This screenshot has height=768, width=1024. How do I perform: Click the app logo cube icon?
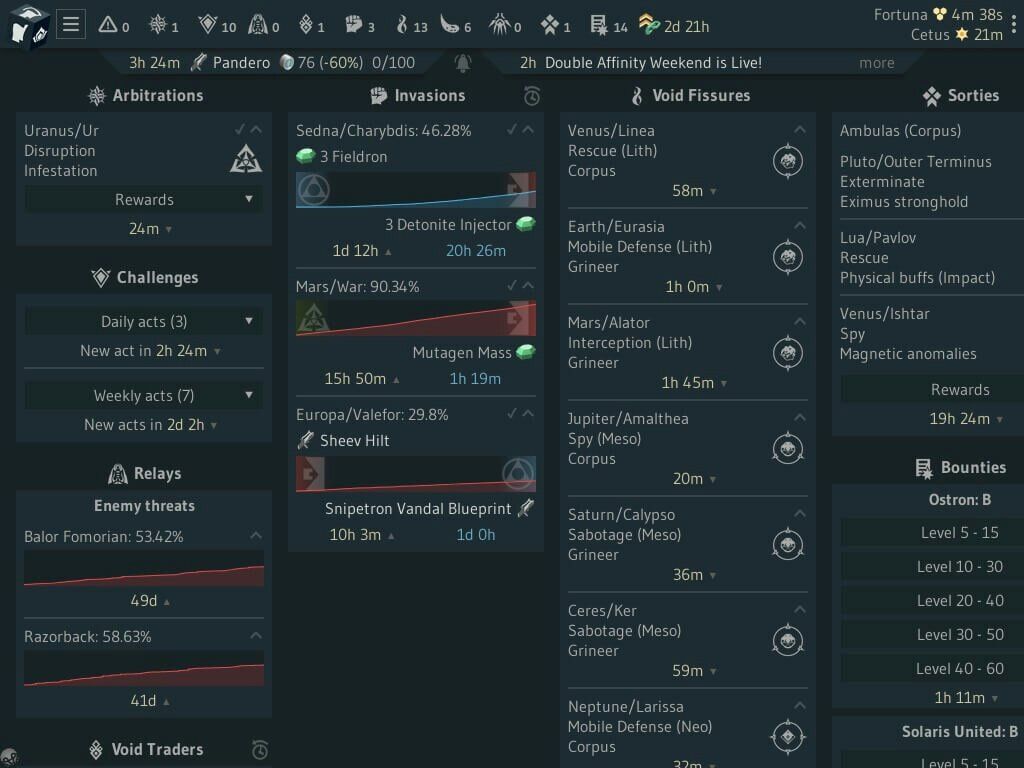pyautogui.click(x=29, y=25)
